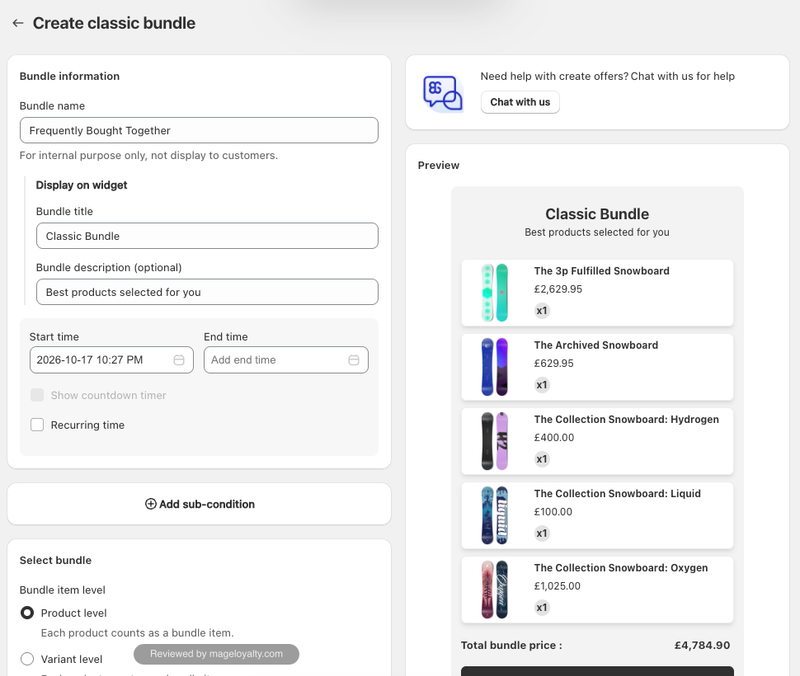This screenshot has width=800, height=676.
Task: Click the text 'The Archived Snowboard'
Action: (596, 345)
